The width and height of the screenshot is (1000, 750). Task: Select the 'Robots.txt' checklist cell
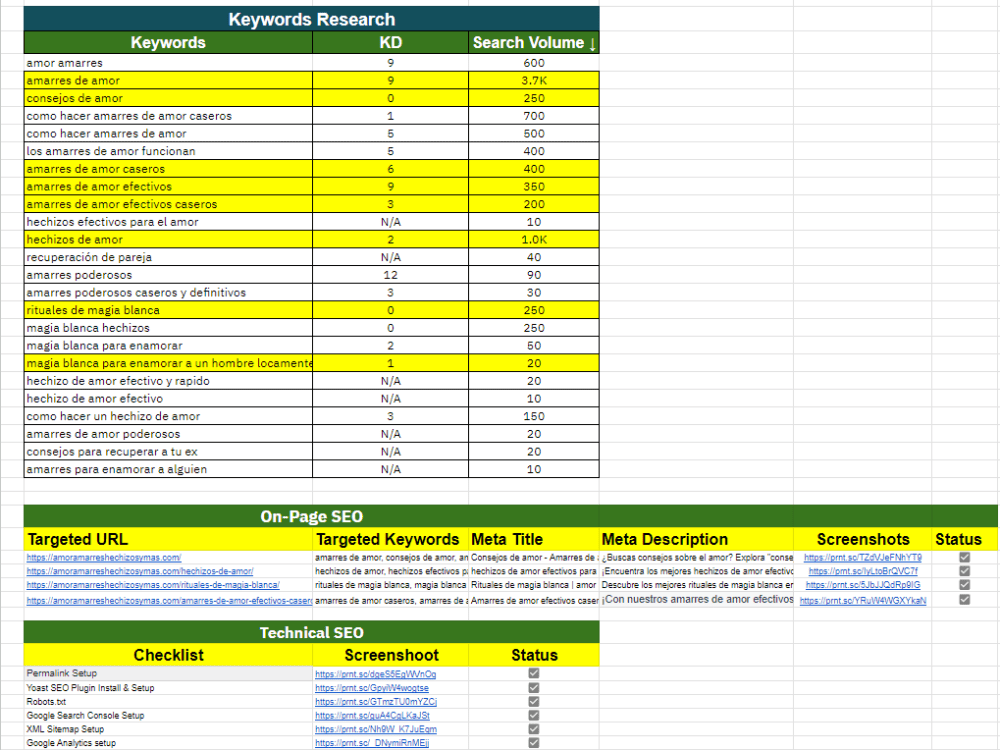168,702
